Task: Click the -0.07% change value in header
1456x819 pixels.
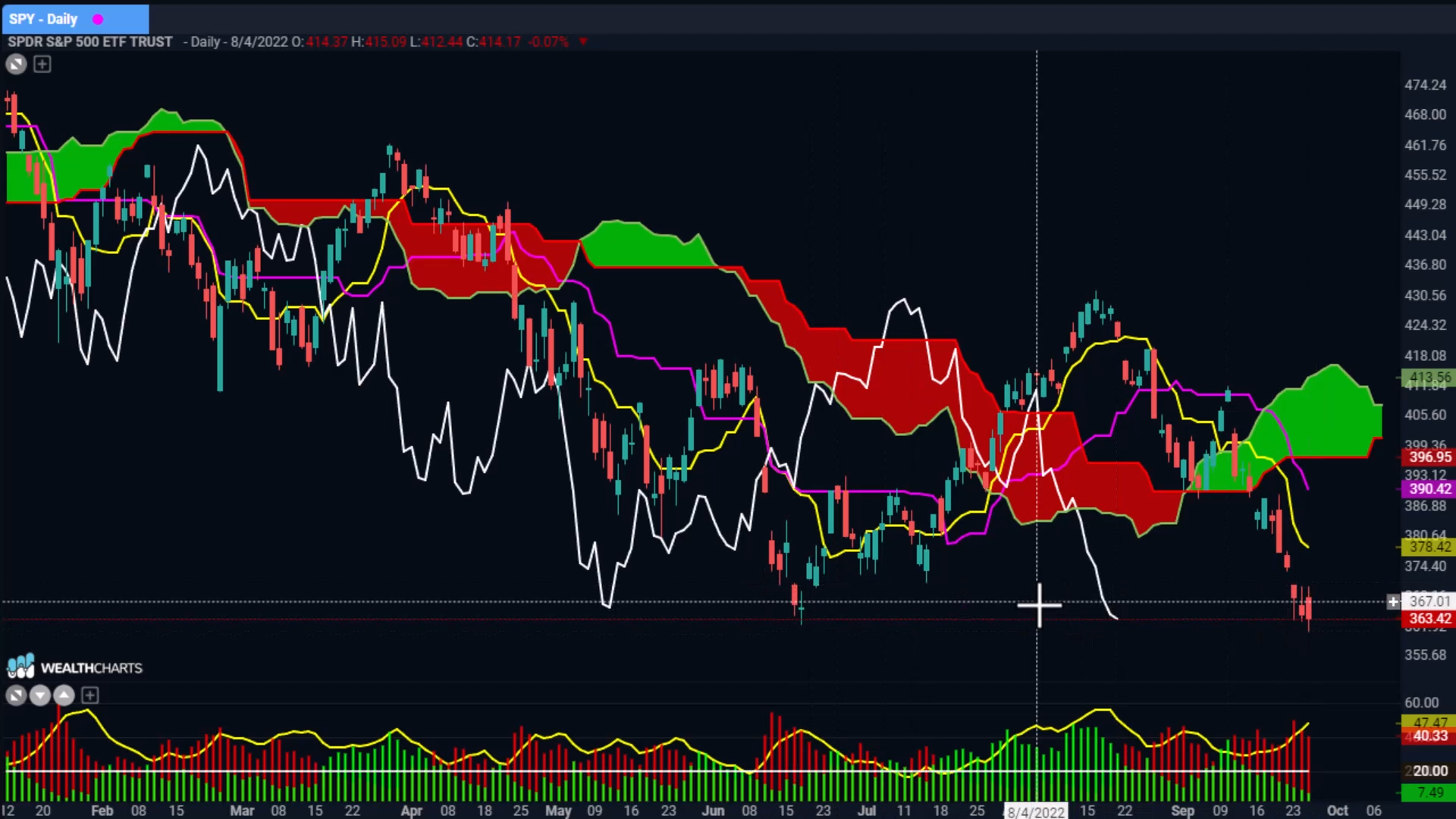Action: (x=549, y=42)
